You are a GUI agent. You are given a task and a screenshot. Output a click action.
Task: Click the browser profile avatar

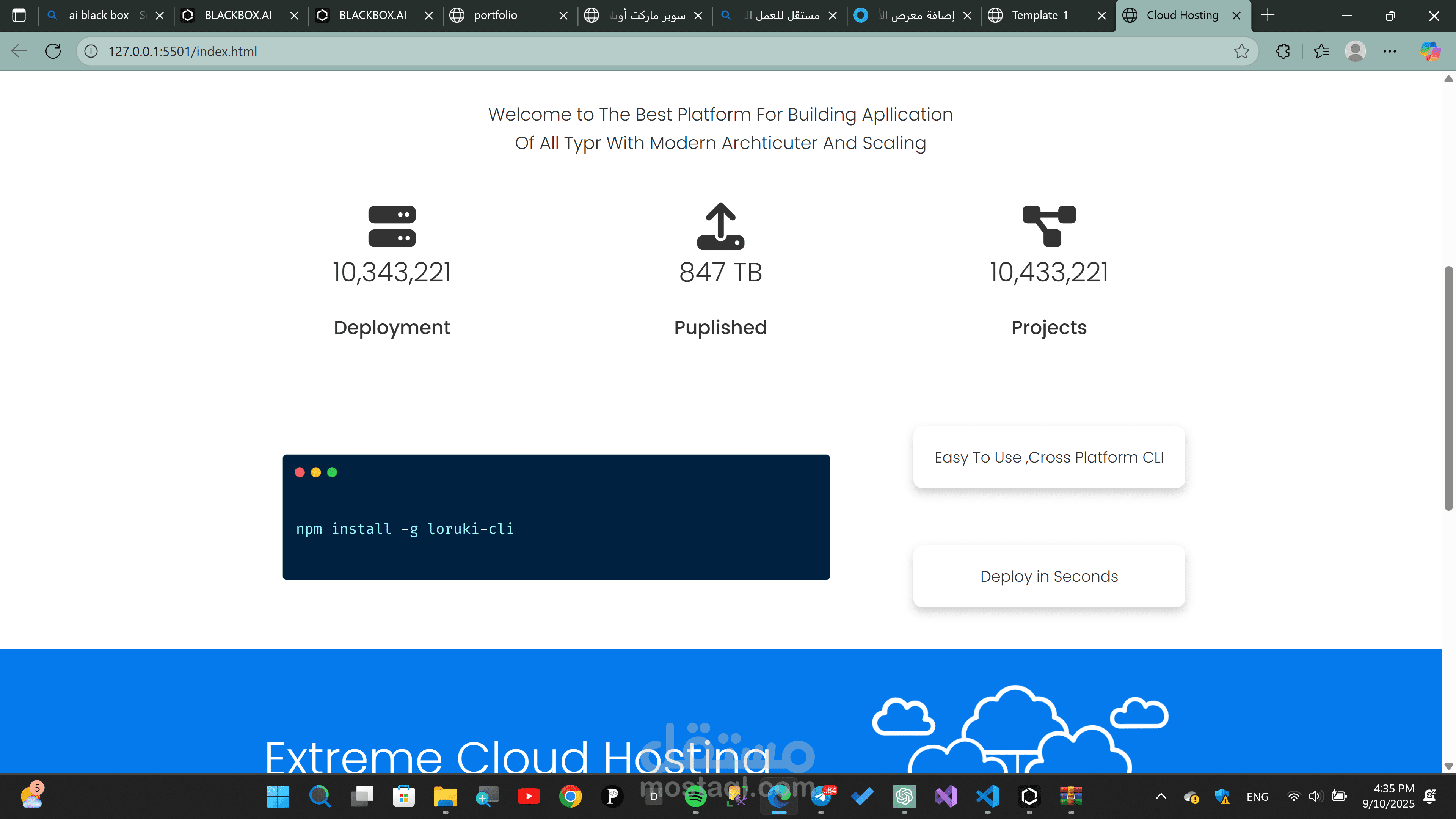coord(1355,52)
